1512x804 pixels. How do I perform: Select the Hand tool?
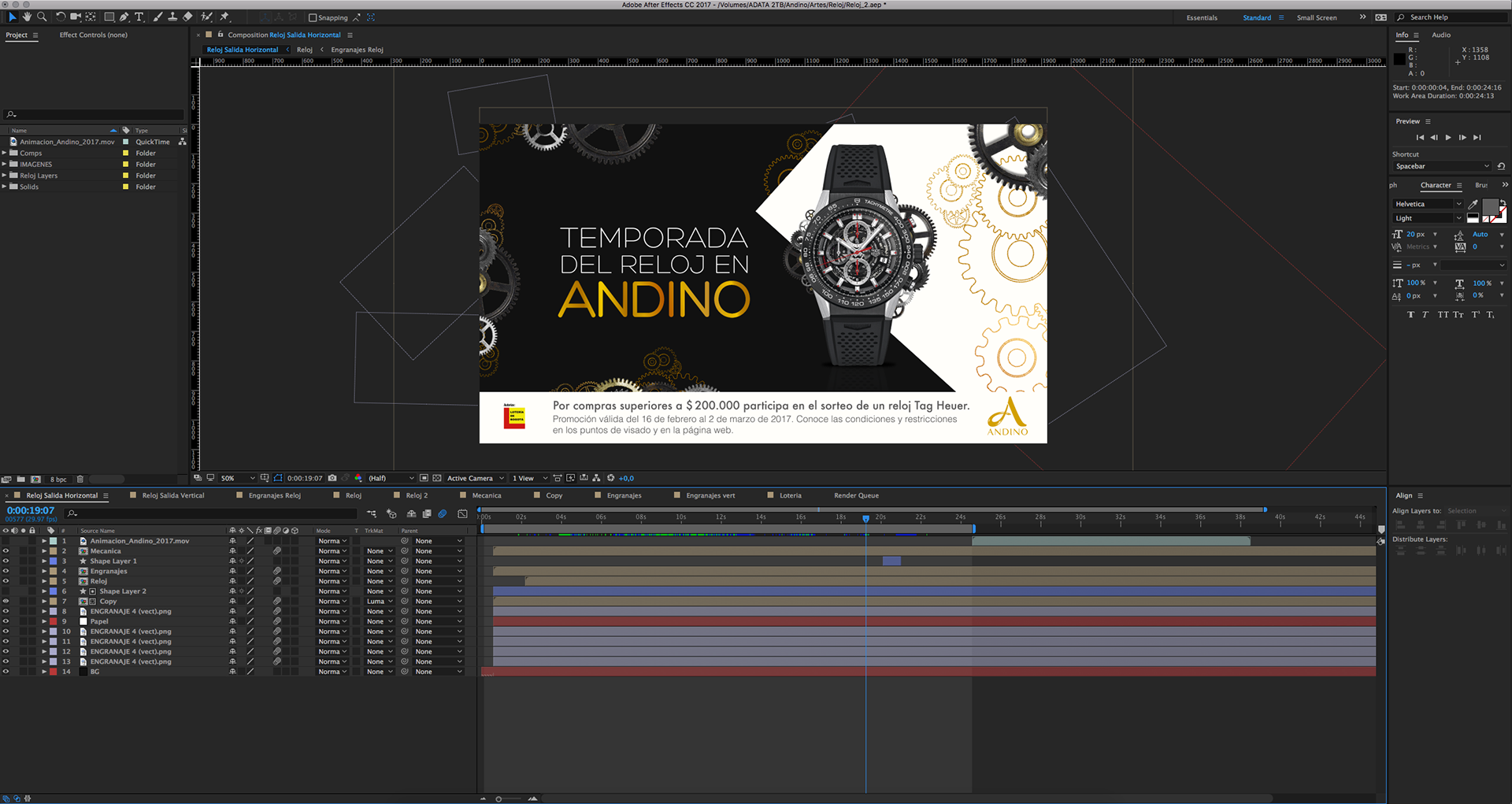click(x=27, y=17)
